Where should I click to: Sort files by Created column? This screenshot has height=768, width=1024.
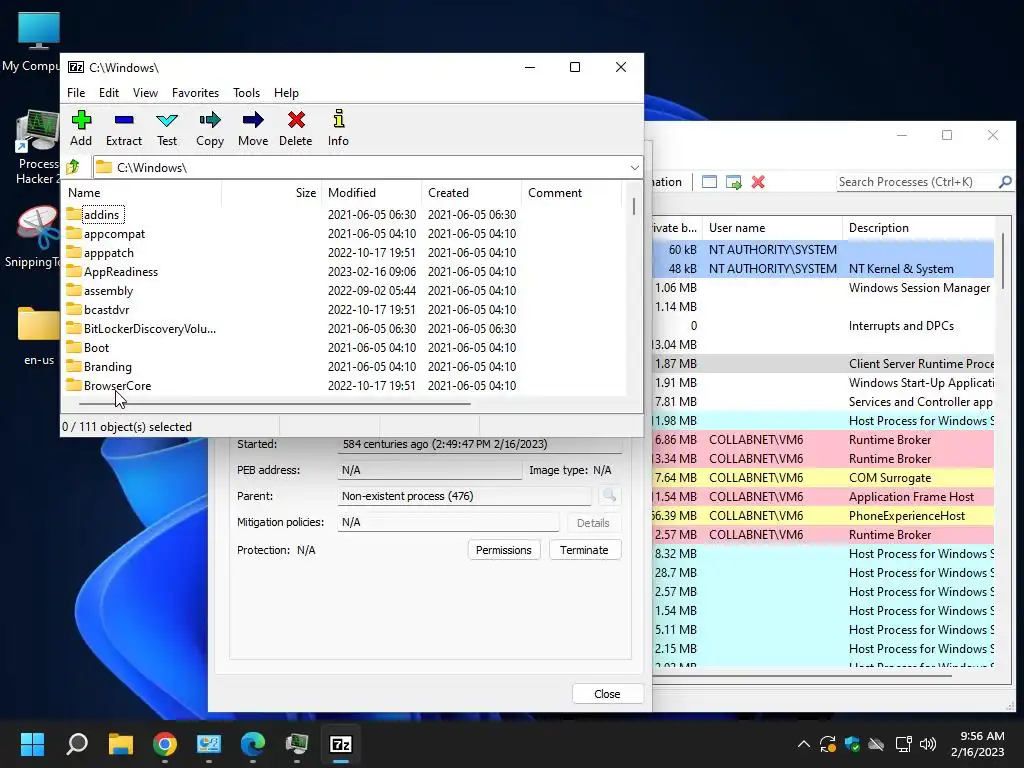click(x=472, y=193)
